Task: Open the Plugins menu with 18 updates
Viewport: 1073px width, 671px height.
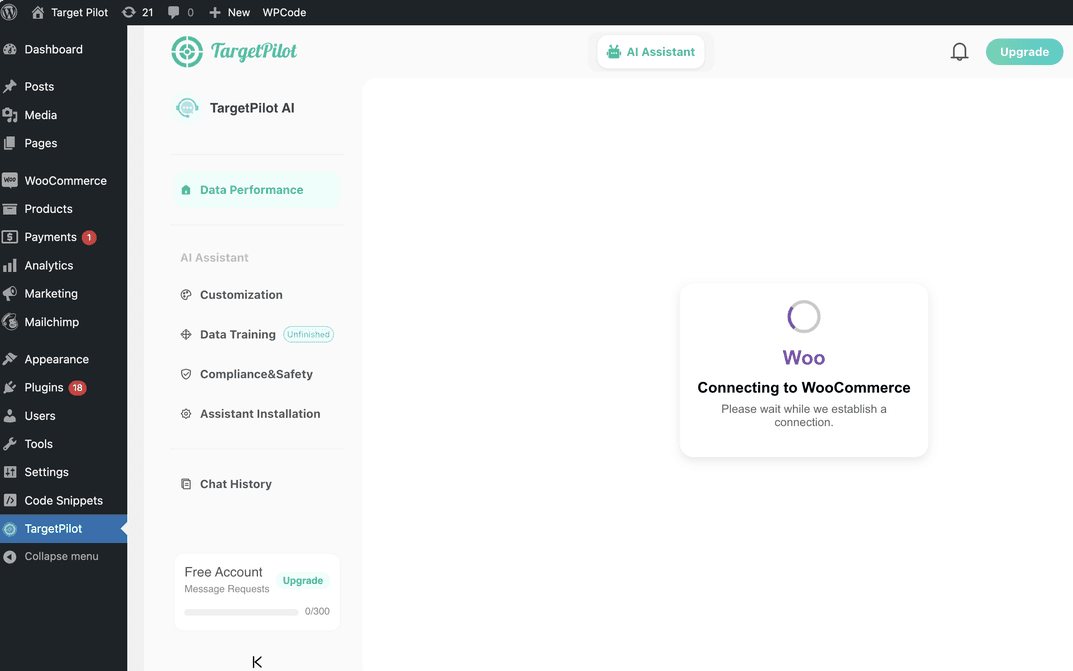Action: coord(64,387)
